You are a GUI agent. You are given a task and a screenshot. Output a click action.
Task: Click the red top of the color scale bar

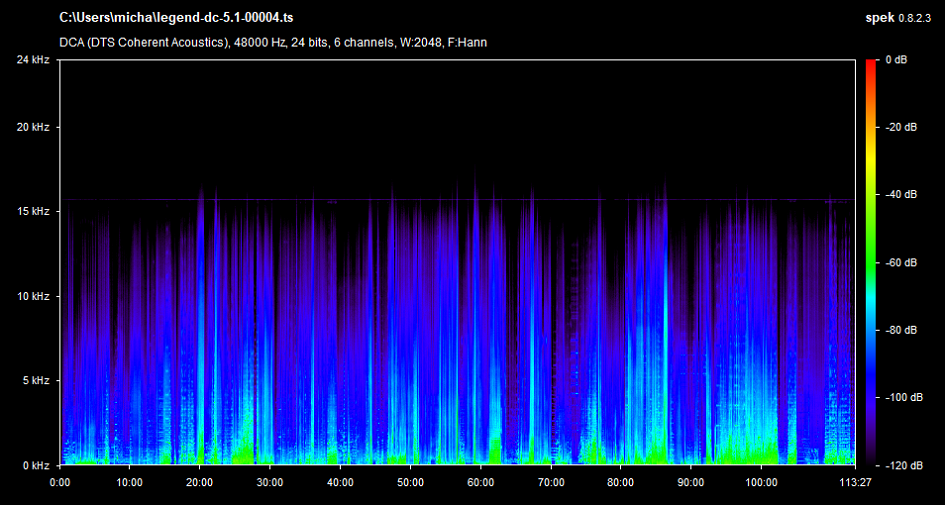point(873,64)
